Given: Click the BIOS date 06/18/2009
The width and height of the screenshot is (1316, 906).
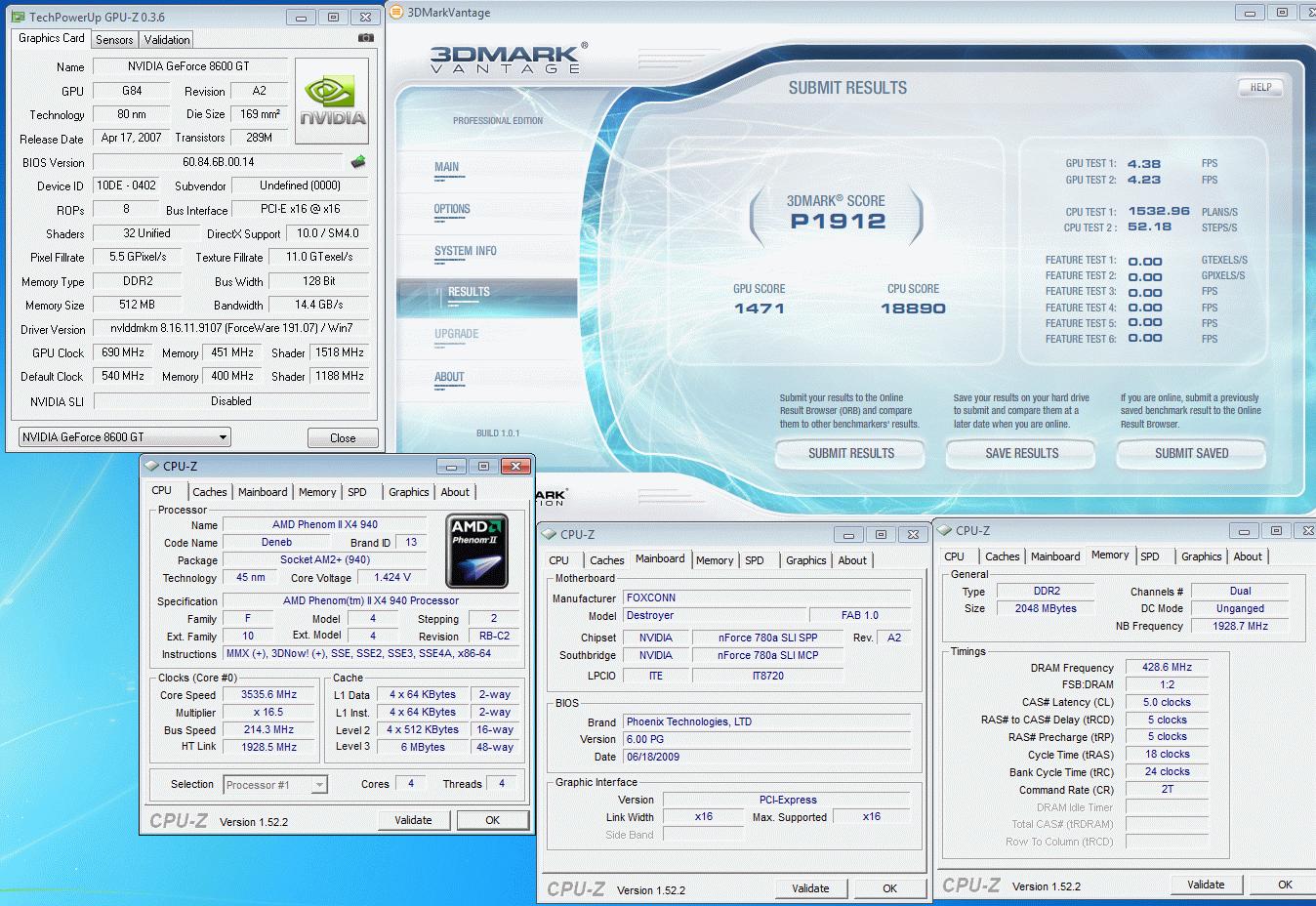Looking at the screenshot, I should [x=766, y=757].
